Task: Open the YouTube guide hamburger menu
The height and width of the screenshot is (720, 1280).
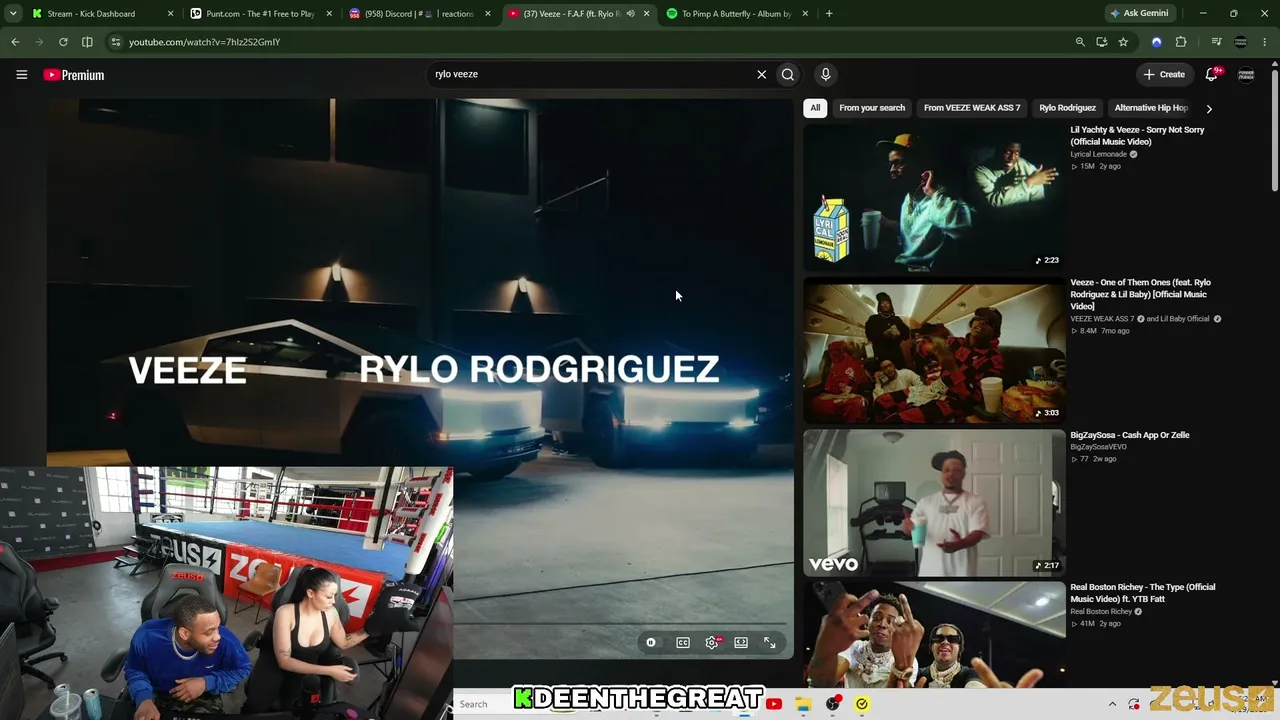Action: click(21, 74)
